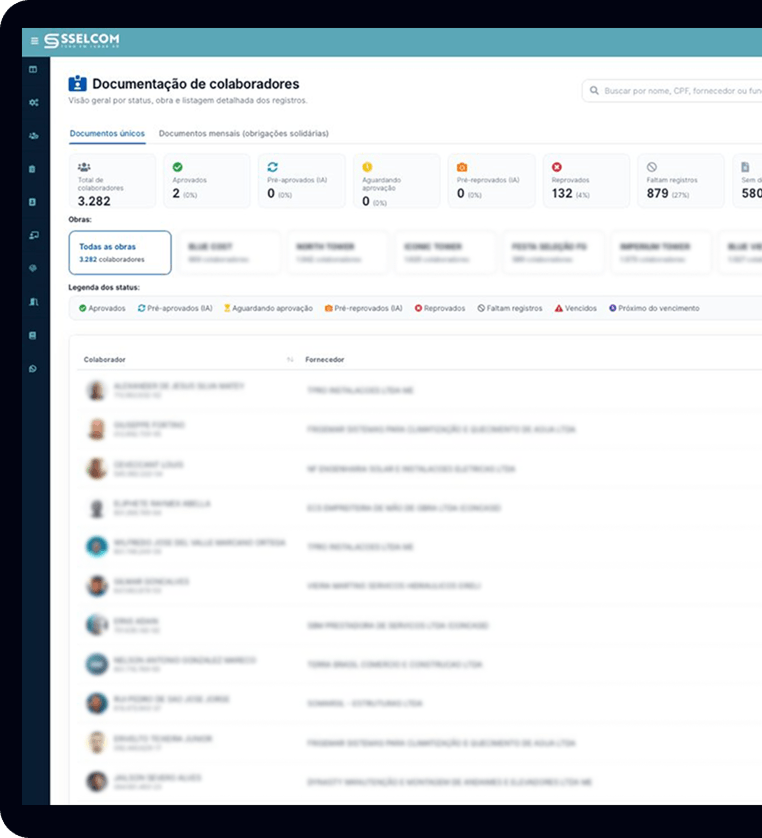Click the 3.282 total collaborators value
Screen dimensions: 762x838
[x=94, y=201]
